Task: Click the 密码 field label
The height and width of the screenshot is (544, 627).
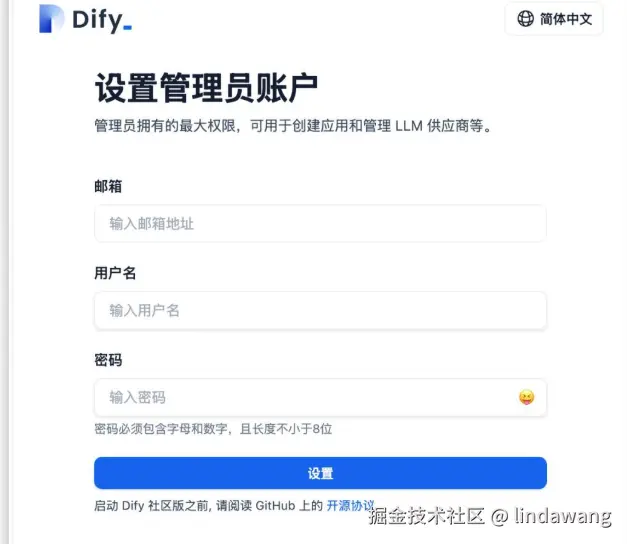Action: 108,360
